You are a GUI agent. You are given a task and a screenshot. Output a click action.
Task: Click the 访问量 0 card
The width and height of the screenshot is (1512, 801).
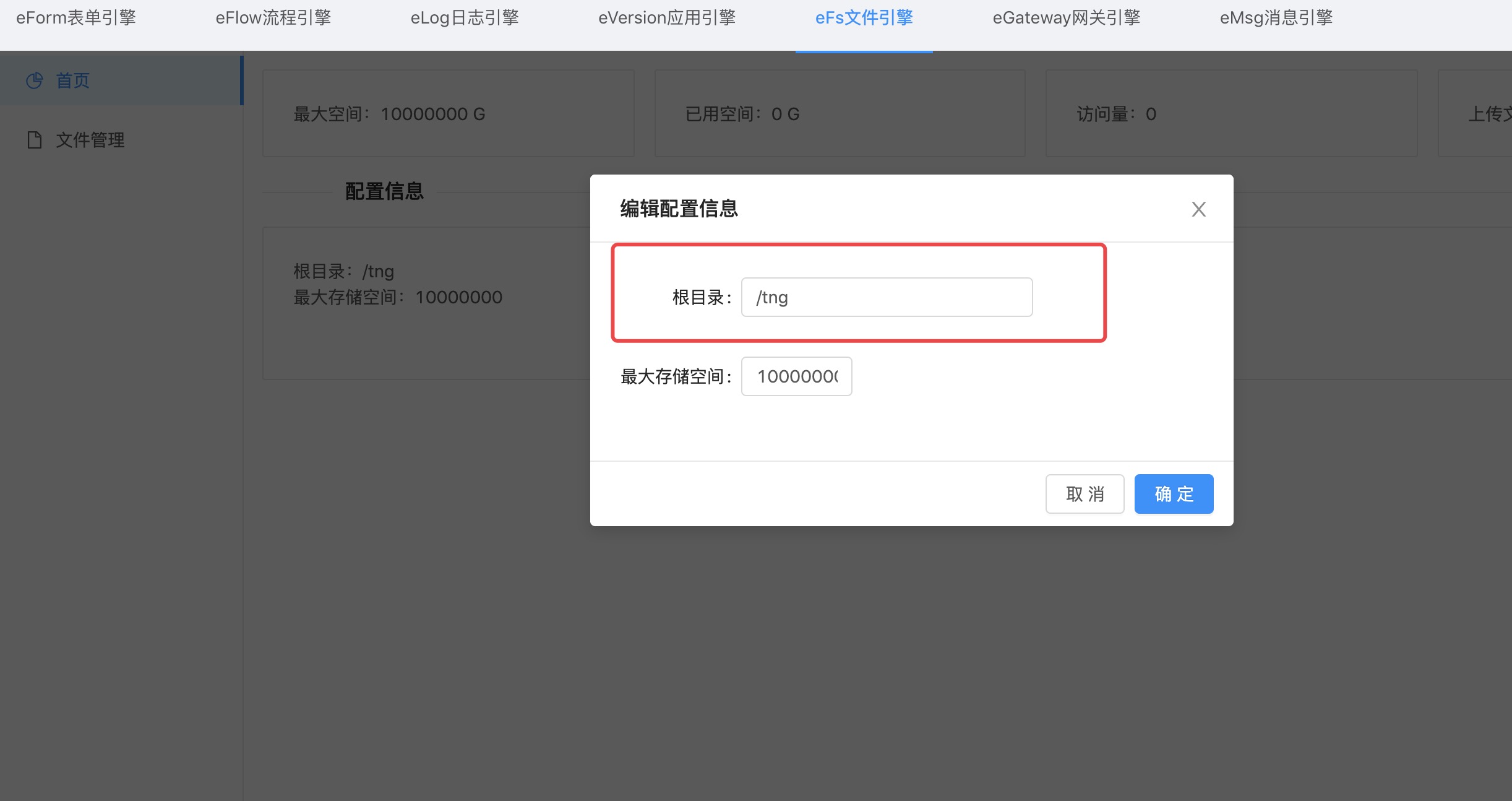(1231, 113)
